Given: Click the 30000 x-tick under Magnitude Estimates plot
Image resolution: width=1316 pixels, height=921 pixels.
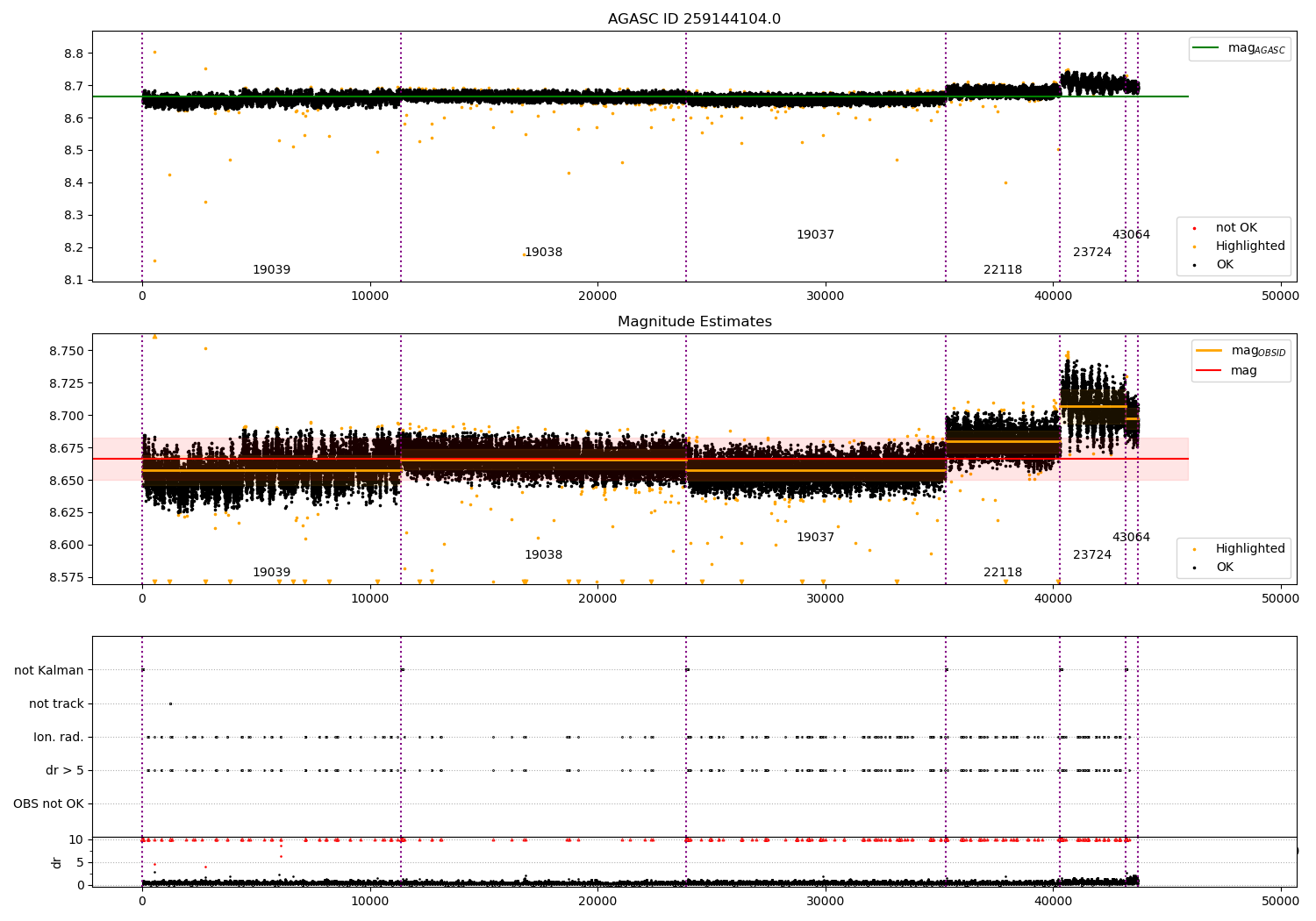Looking at the screenshot, I should point(826,599).
